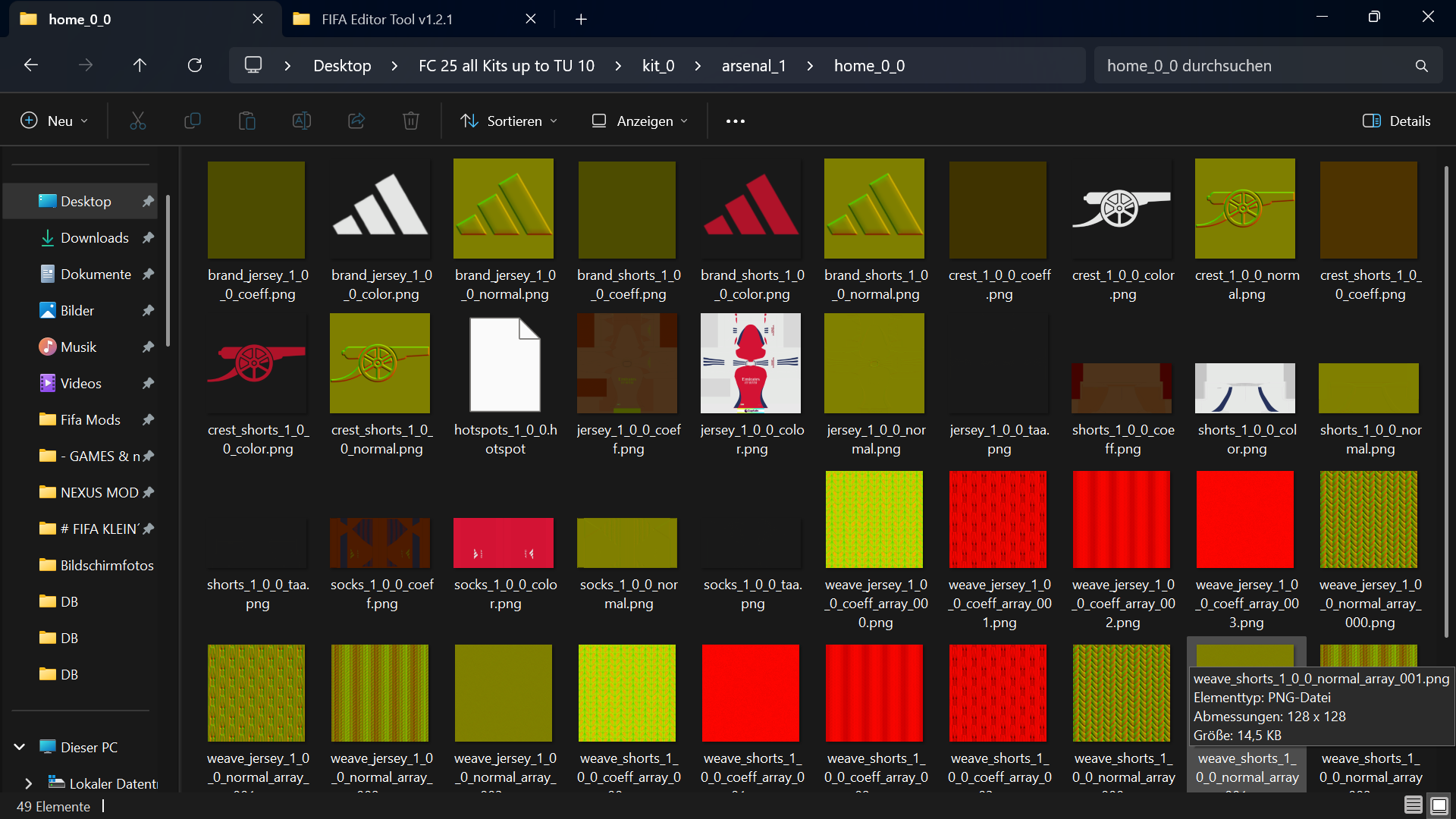This screenshot has height=819, width=1456.
Task: Unpin Downloads from quick access
Action: pyautogui.click(x=149, y=238)
